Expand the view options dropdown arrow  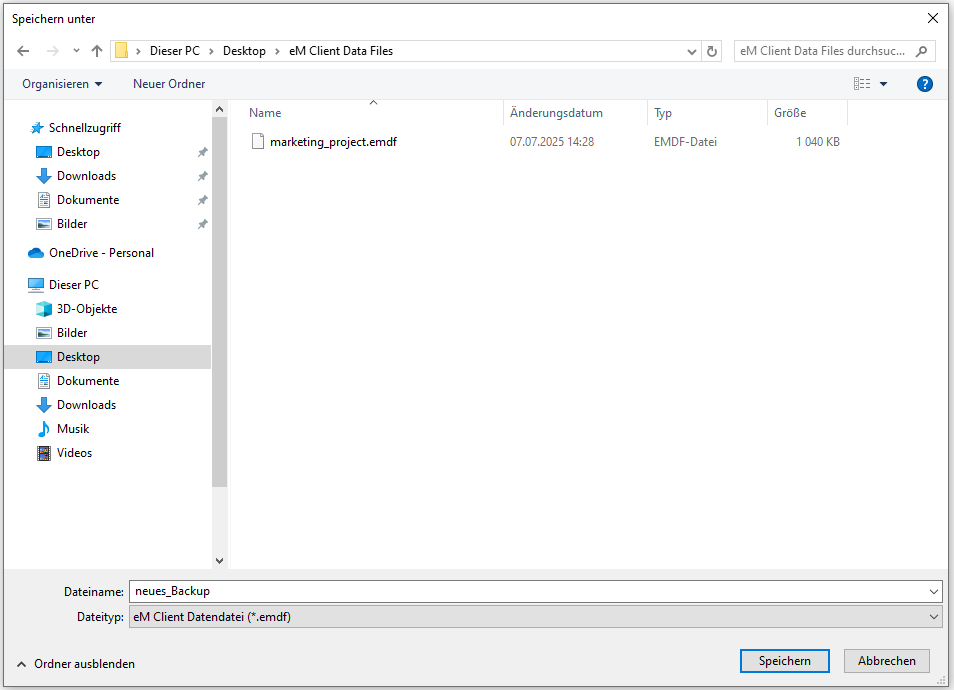click(x=883, y=84)
